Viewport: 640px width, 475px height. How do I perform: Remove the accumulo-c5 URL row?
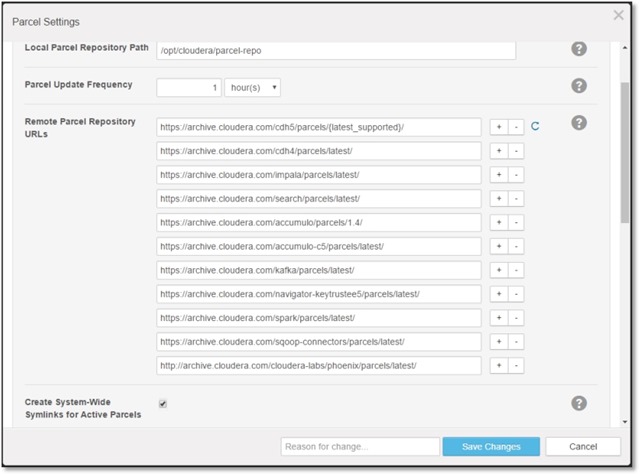pos(516,246)
